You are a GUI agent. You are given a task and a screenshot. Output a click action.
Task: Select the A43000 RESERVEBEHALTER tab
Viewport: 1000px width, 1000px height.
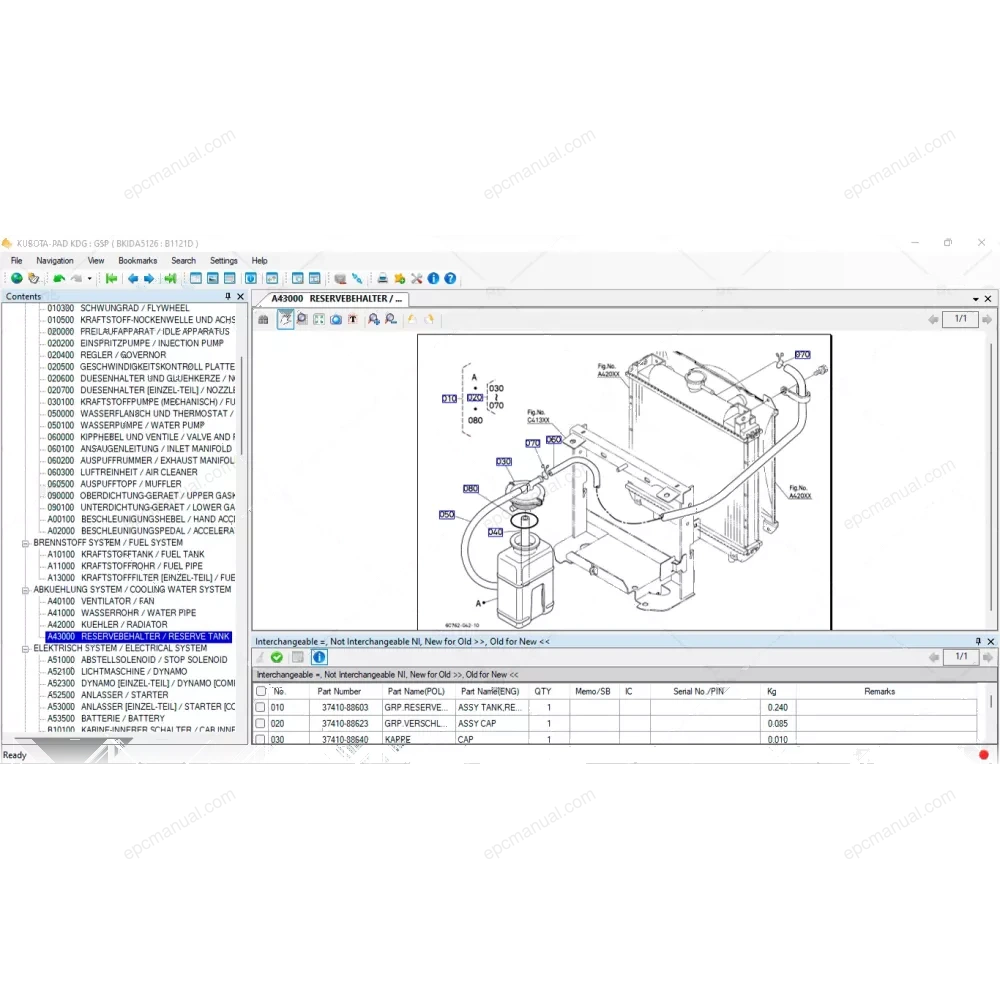coord(336,298)
